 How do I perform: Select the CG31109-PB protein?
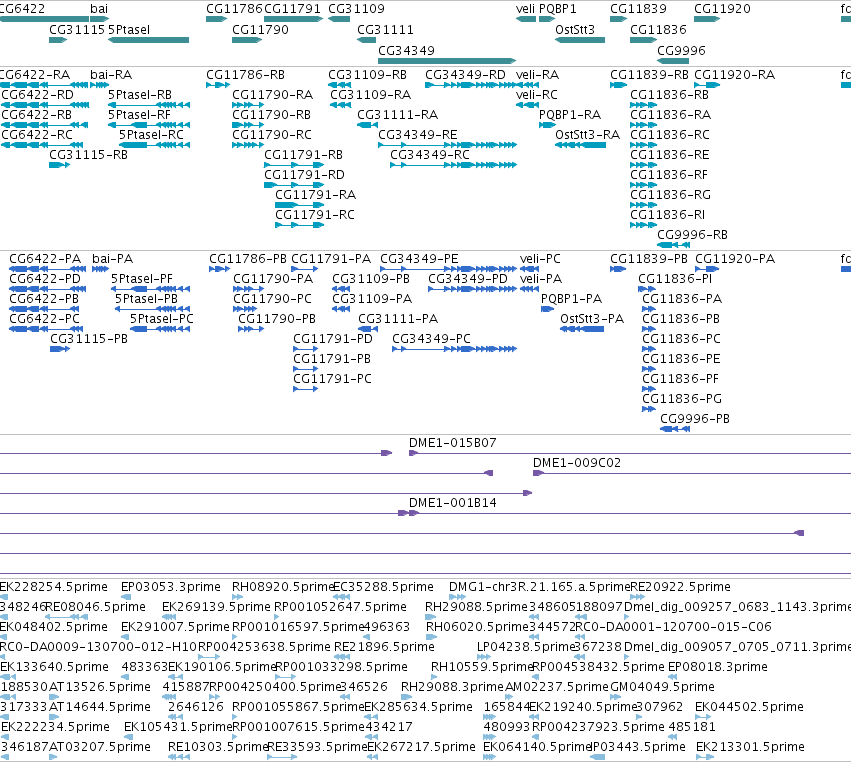(x=341, y=289)
